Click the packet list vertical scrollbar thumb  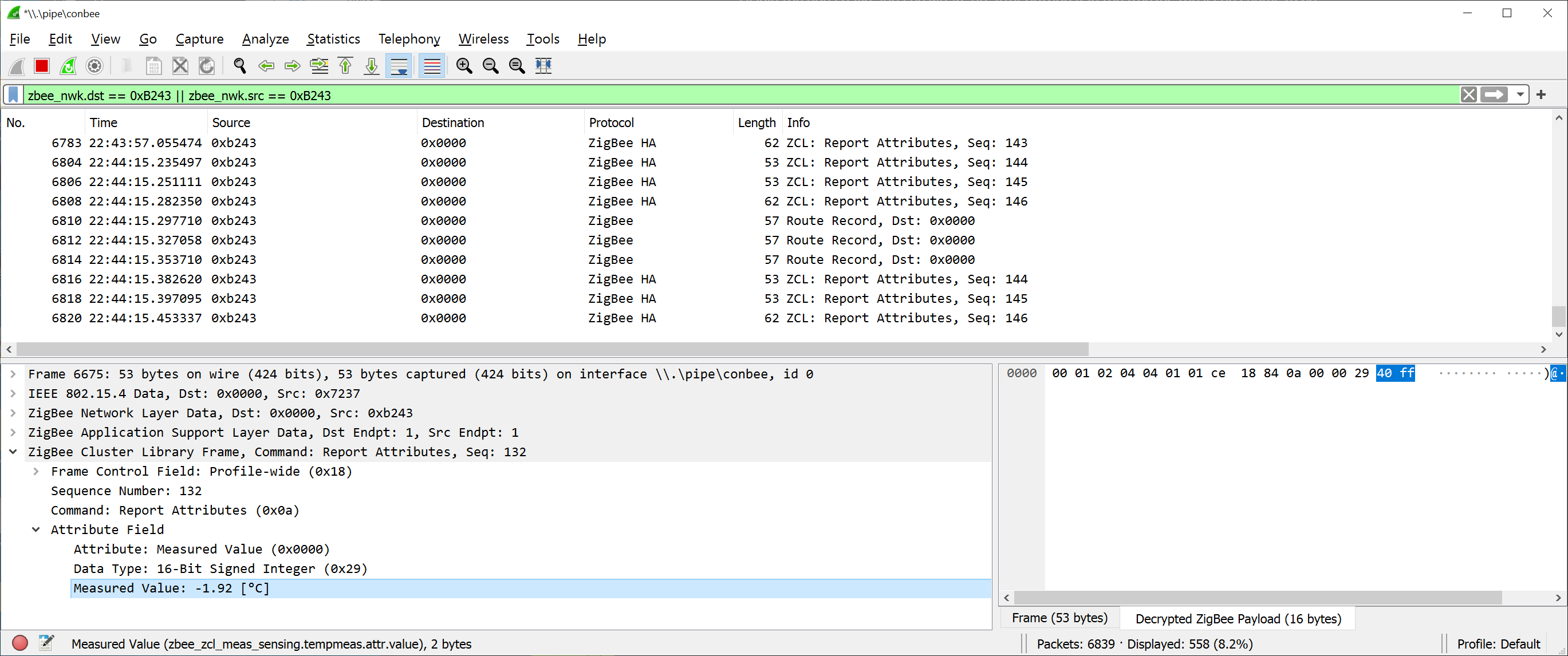[1558, 317]
